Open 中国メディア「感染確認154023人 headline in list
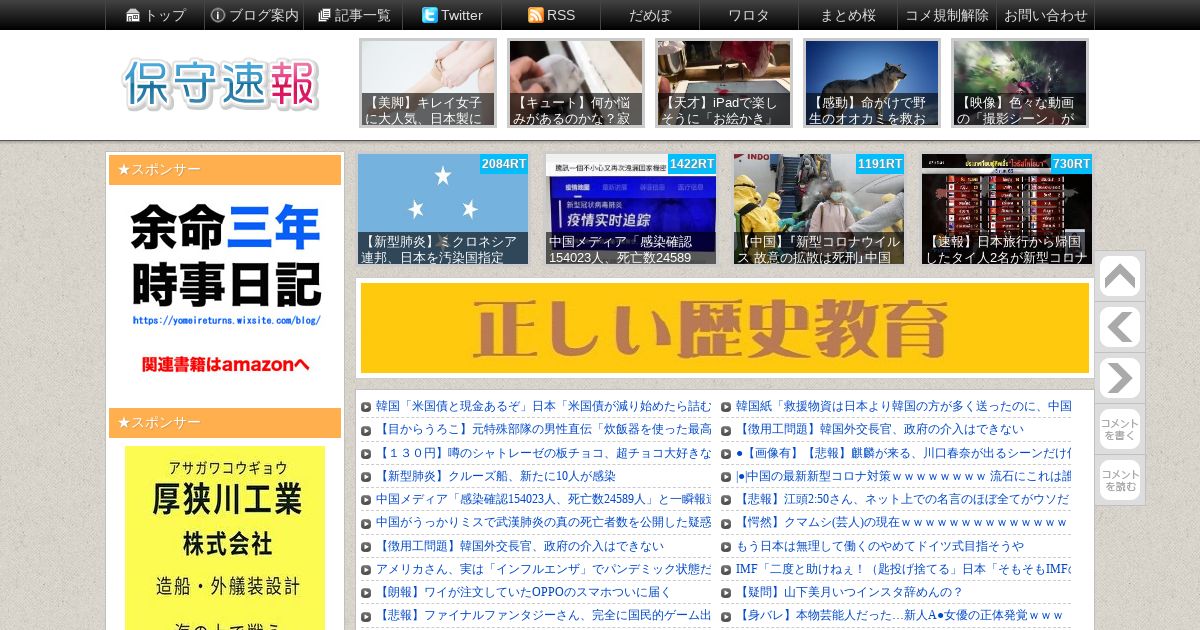This screenshot has height=630, width=1200. [x=543, y=499]
